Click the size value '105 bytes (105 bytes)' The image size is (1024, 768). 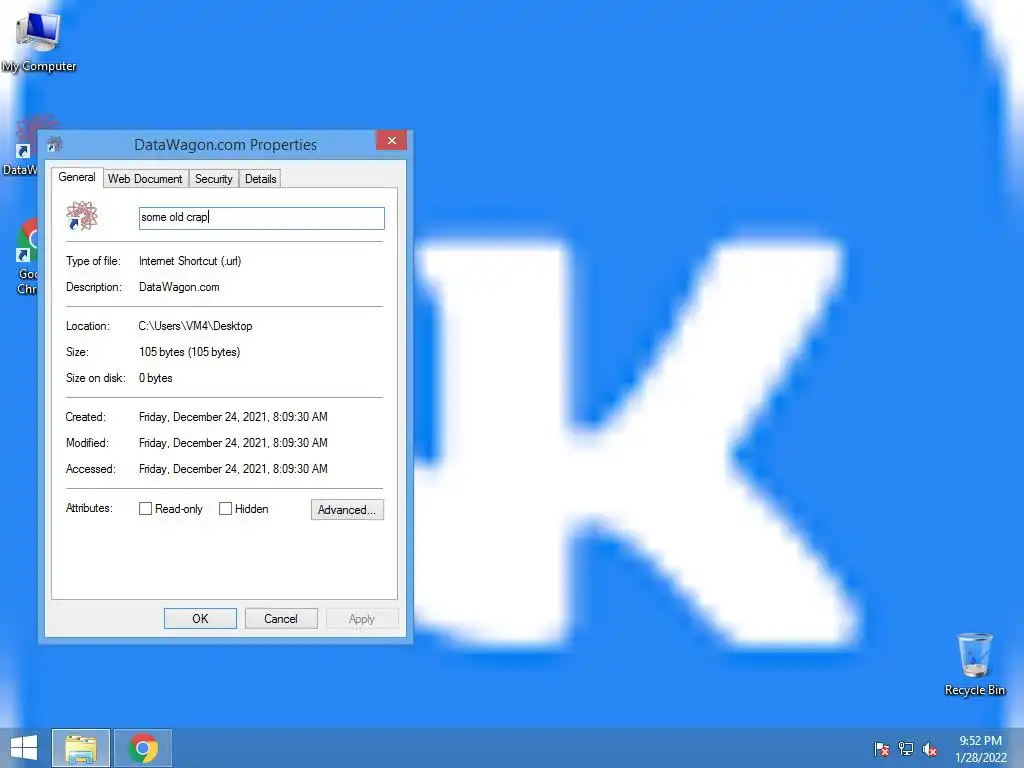[x=189, y=352]
